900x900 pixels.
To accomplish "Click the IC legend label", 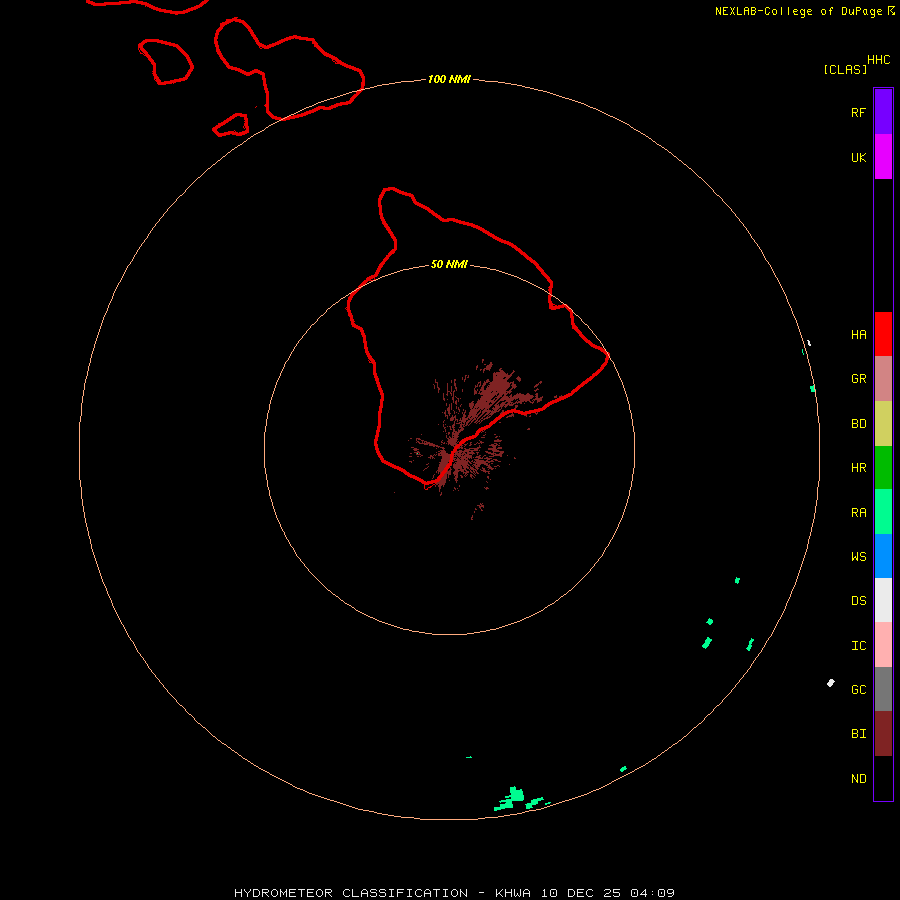I will [858, 646].
